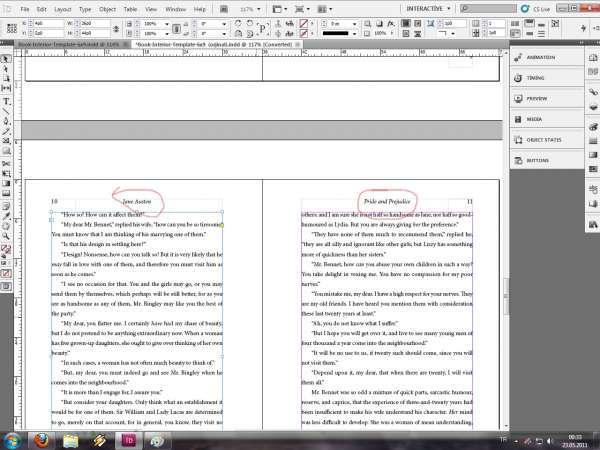Select the Eyedropper tool
The width and height of the screenshot is (600, 450).
6,216
